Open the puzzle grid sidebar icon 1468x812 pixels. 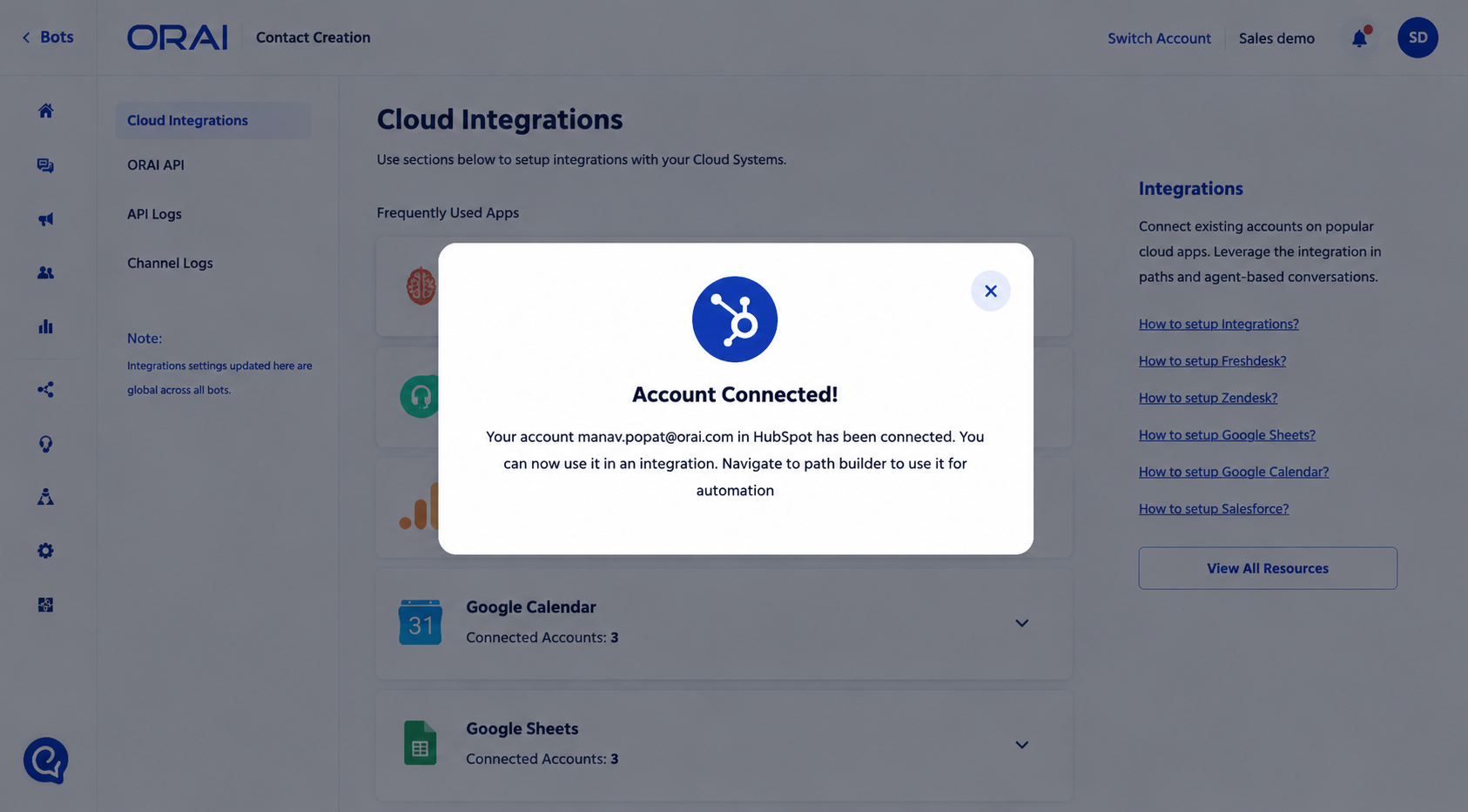tap(46, 605)
